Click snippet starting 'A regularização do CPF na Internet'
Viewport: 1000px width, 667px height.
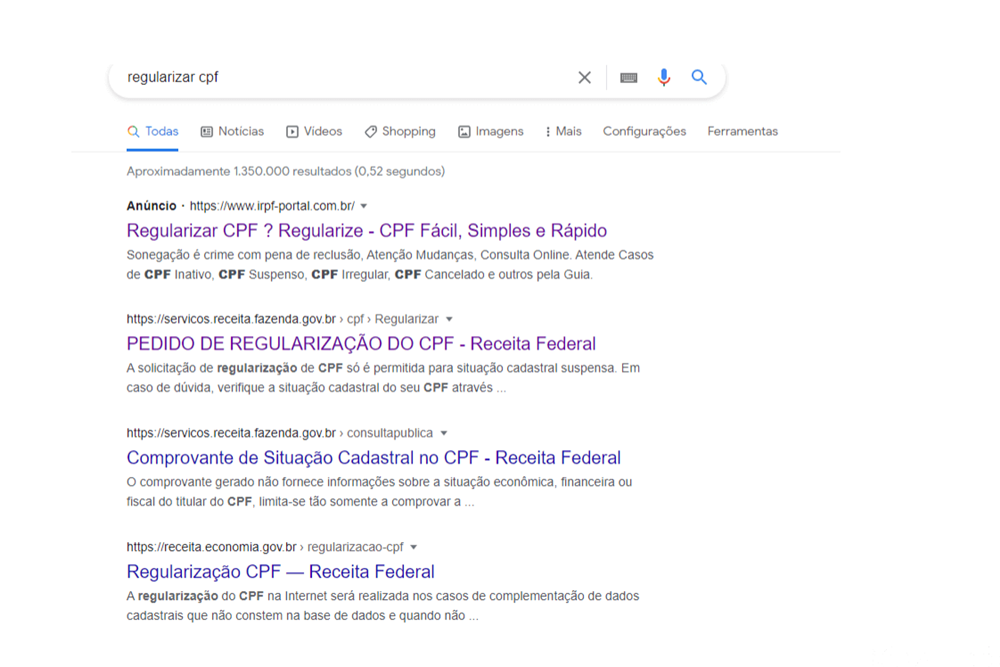pyautogui.click(x=383, y=606)
